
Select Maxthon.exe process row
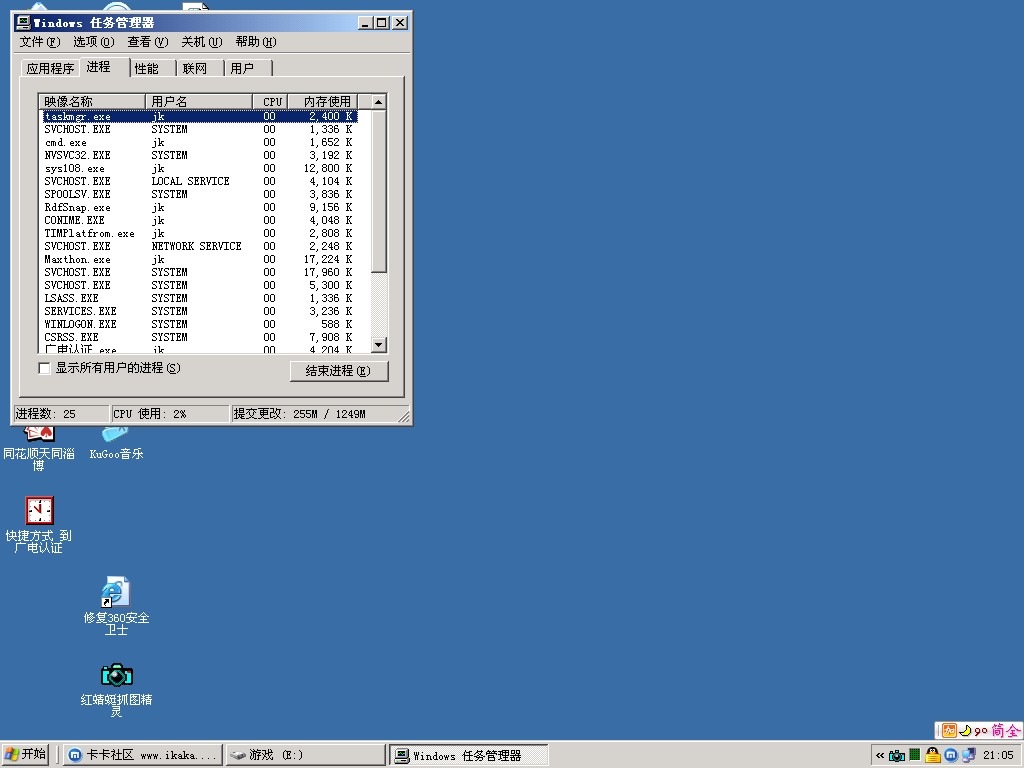200,259
